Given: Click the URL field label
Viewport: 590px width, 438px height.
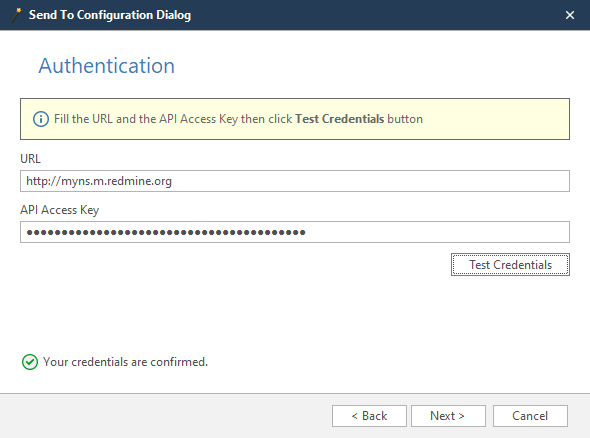Looking at the screenshot, I should point(30,159).
